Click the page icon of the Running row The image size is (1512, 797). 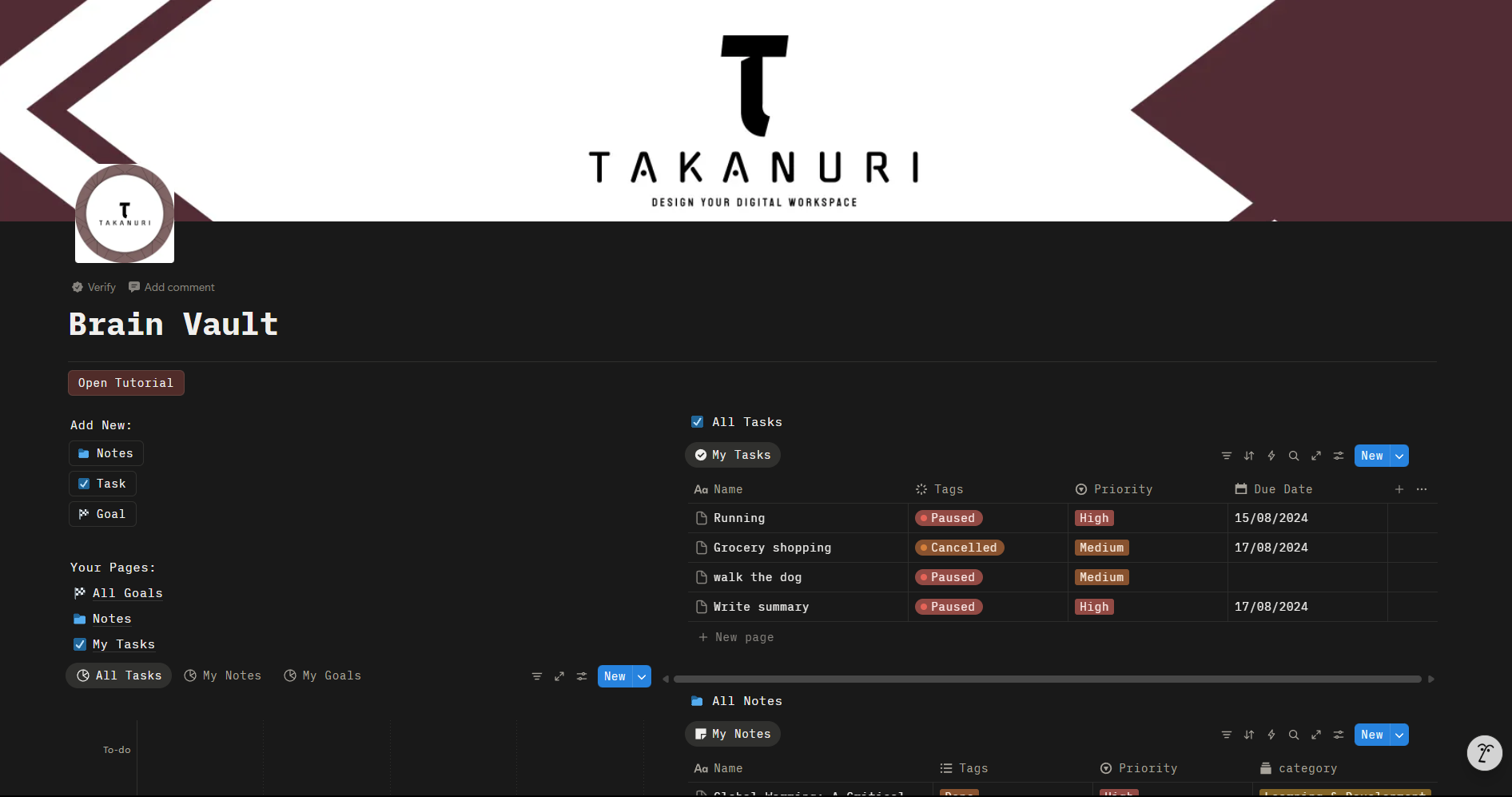click(702, 518)
